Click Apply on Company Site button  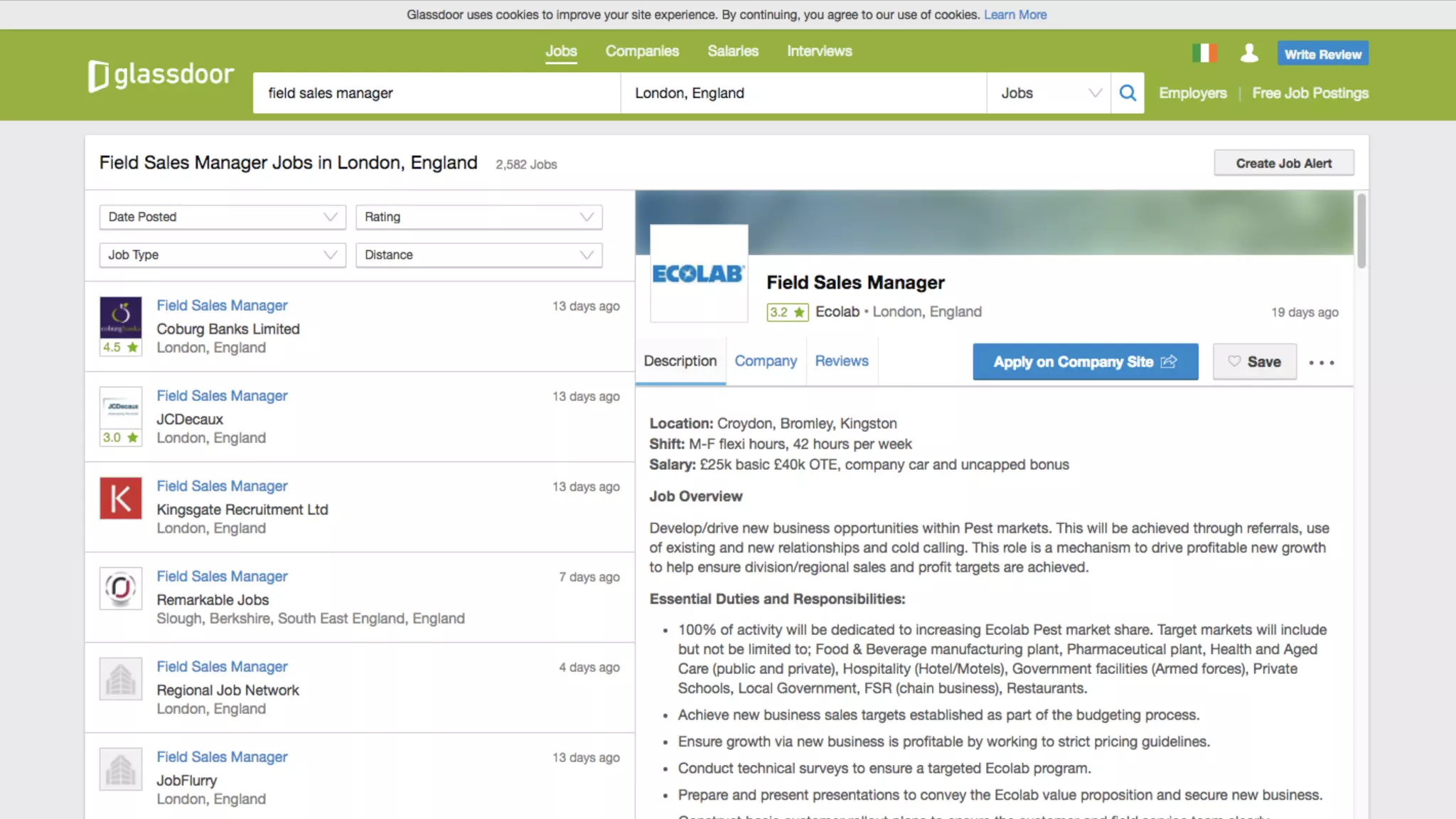tap(1085, 362)
